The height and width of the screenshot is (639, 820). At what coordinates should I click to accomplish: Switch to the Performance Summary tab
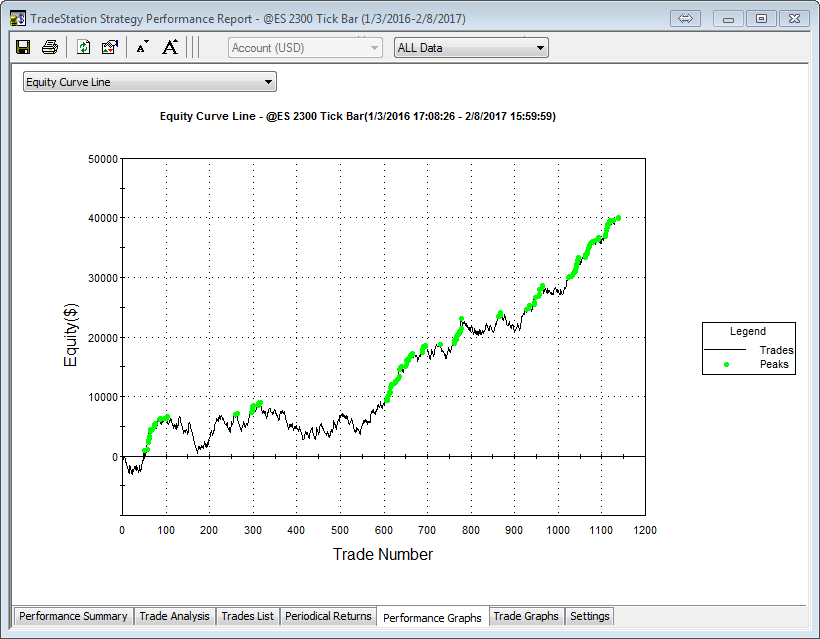coord(73,616)
